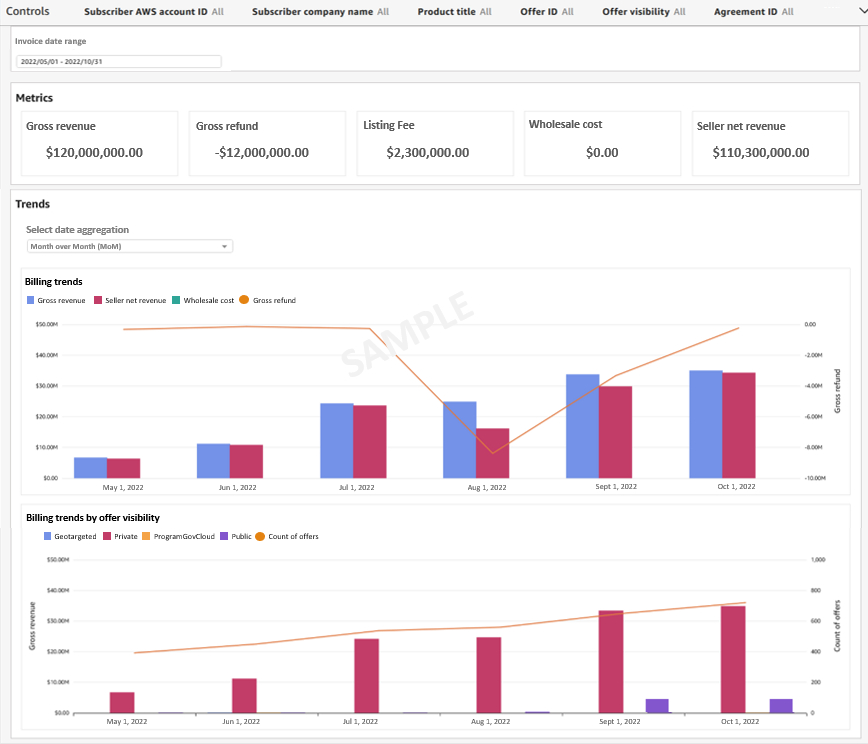Select the Seller net revenue metric card

(770, 142)
